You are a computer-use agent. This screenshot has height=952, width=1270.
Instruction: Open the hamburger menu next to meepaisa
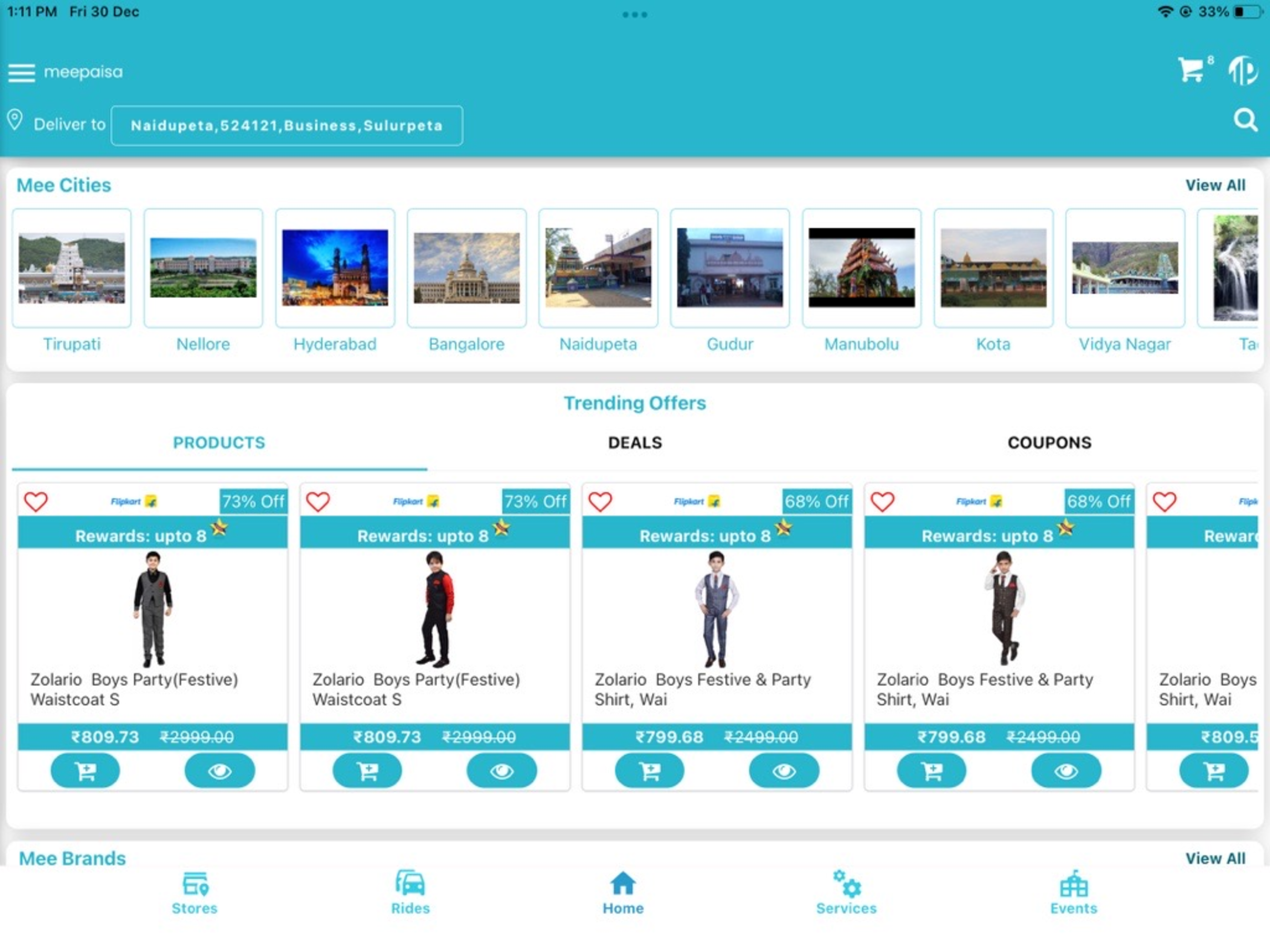21,73
